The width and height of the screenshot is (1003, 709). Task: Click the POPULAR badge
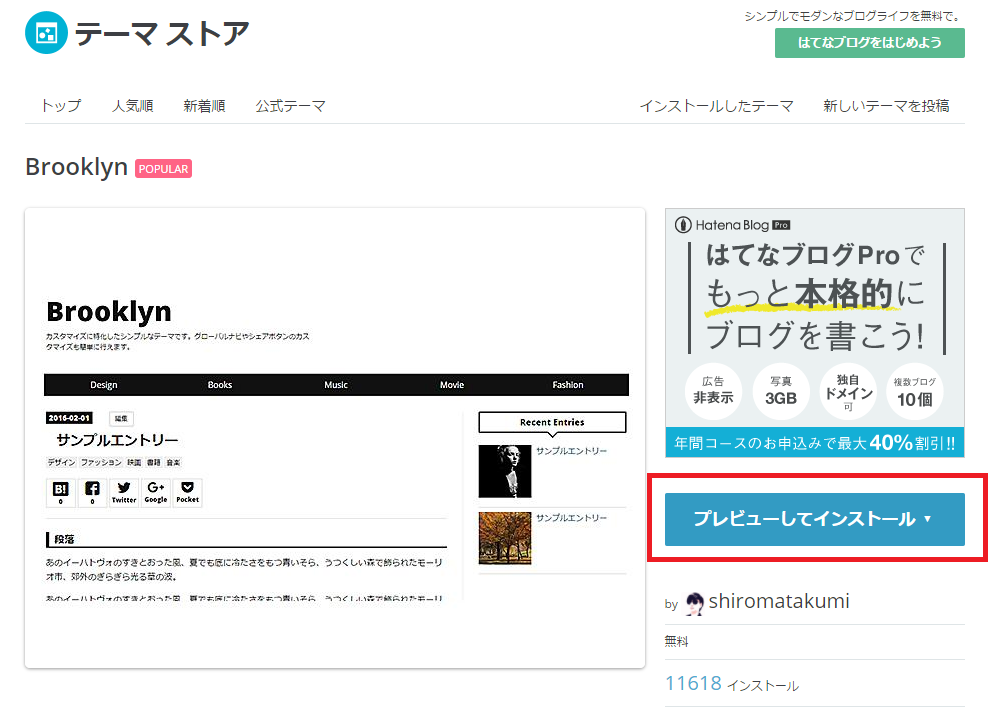[x=163, y=169]
